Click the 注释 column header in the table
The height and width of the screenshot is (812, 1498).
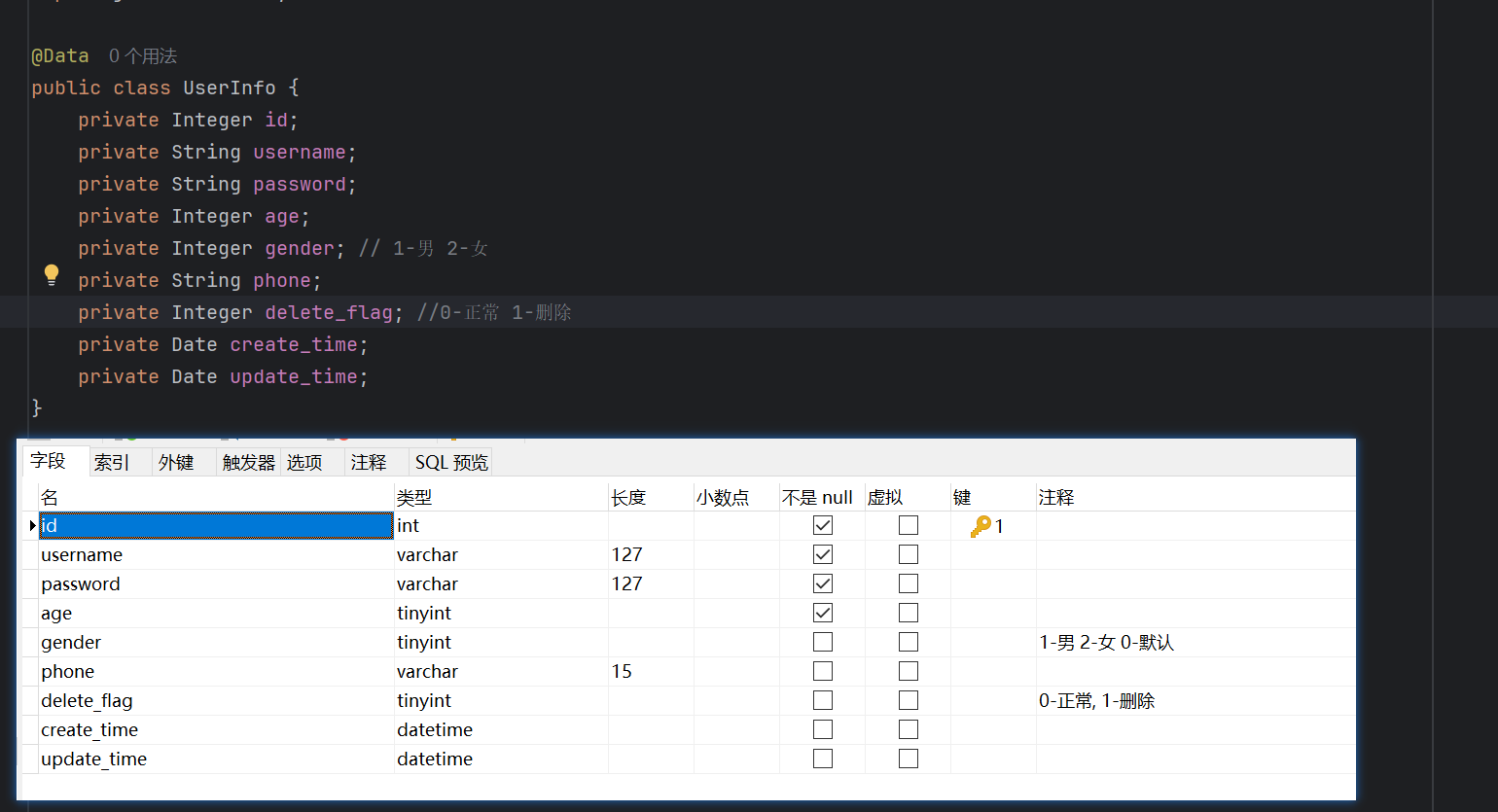(1195, 498)
